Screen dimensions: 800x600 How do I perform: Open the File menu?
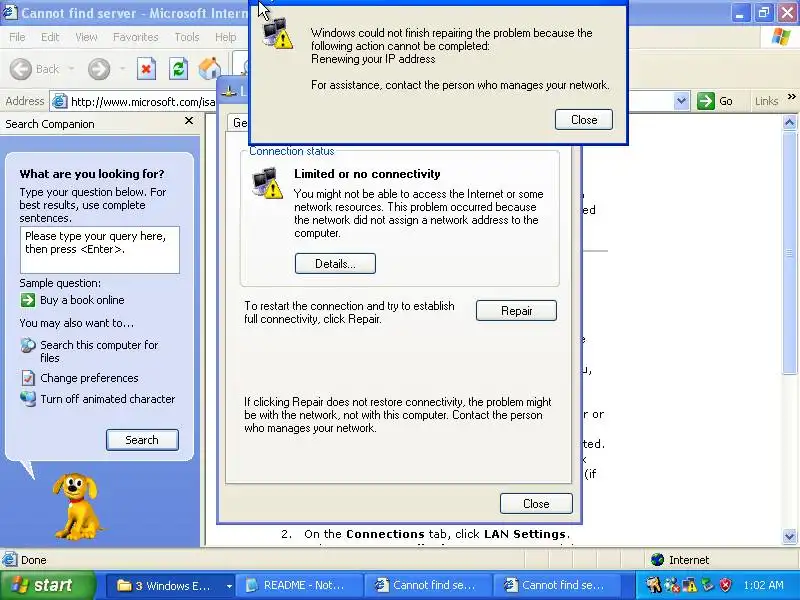[x=17, y=37]
